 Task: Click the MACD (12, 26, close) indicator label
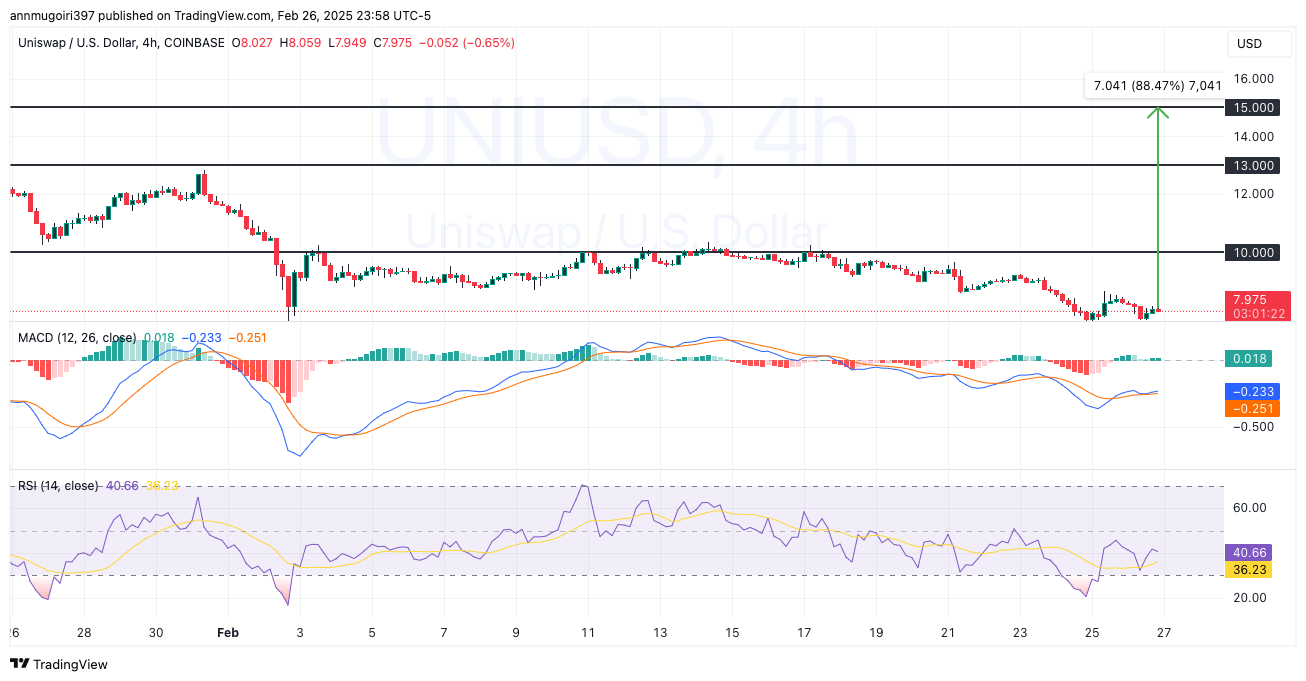click(77, 338)
